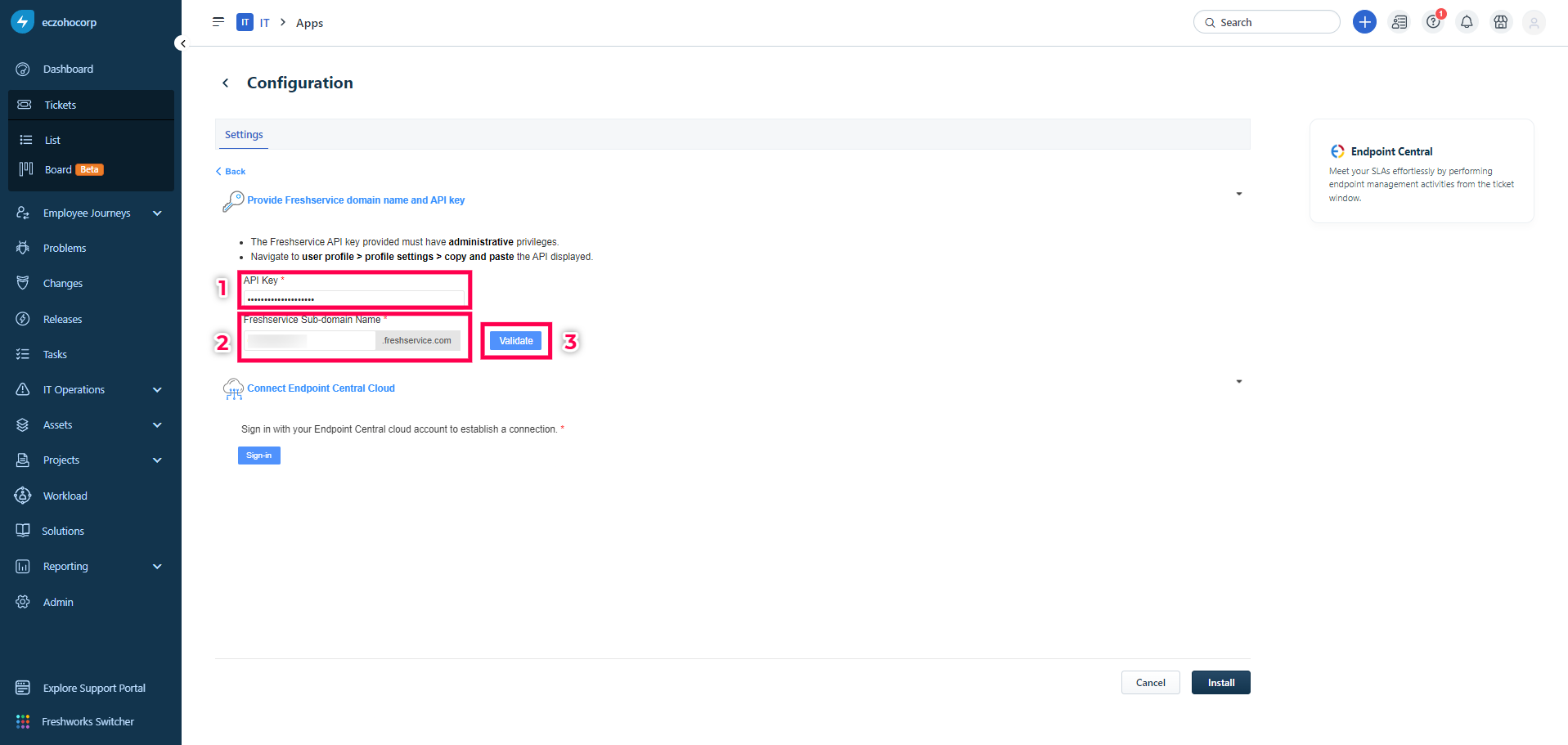Expand the Reporting menu chevron
The width and height of the screenshot is (1568, 745).
(x=157, y=567)
